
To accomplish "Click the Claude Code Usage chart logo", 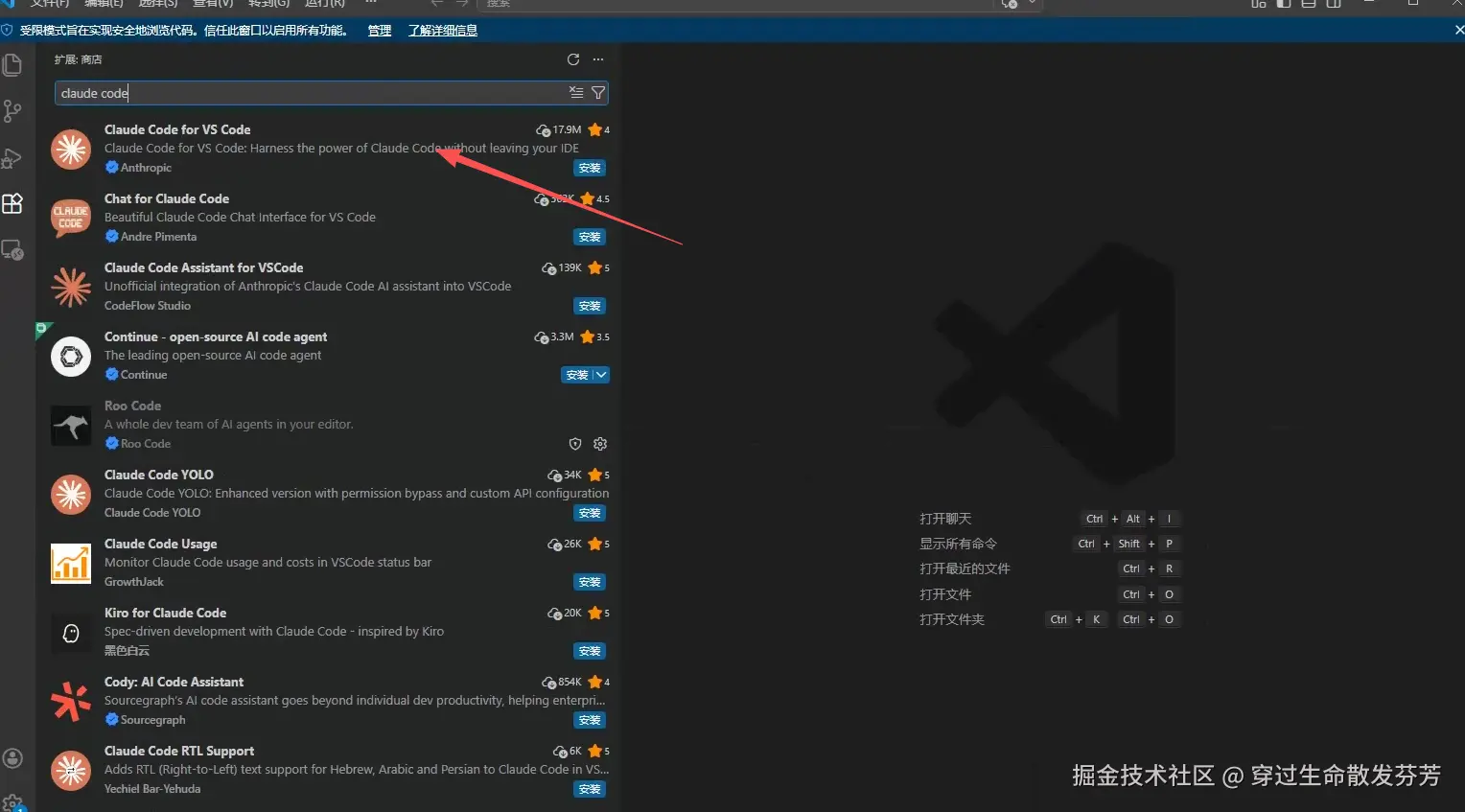I will [x=71, y=564].
